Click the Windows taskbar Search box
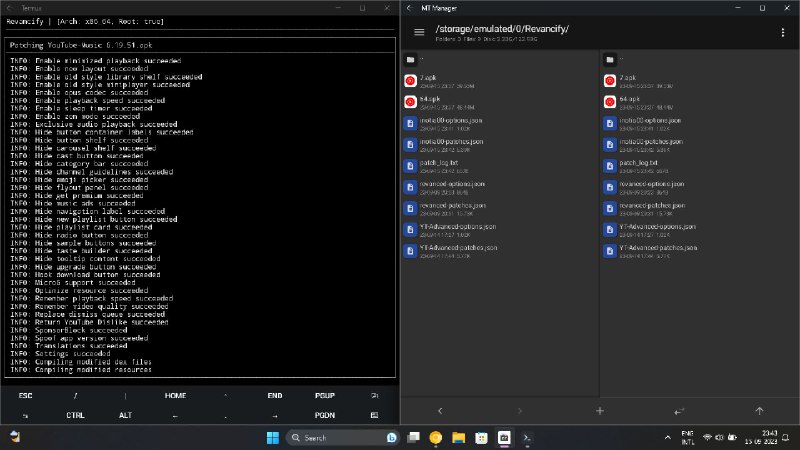 tap(342, 438)
